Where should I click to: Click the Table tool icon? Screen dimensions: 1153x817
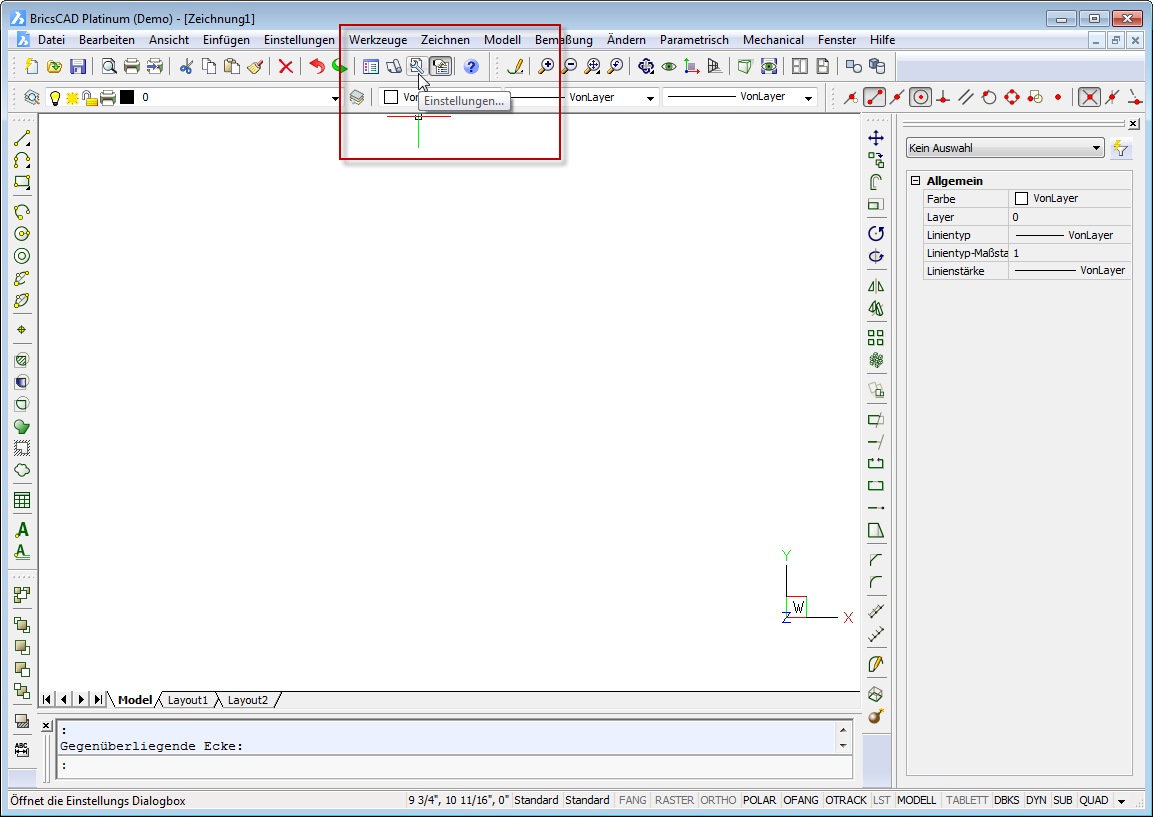pos(22,500)
